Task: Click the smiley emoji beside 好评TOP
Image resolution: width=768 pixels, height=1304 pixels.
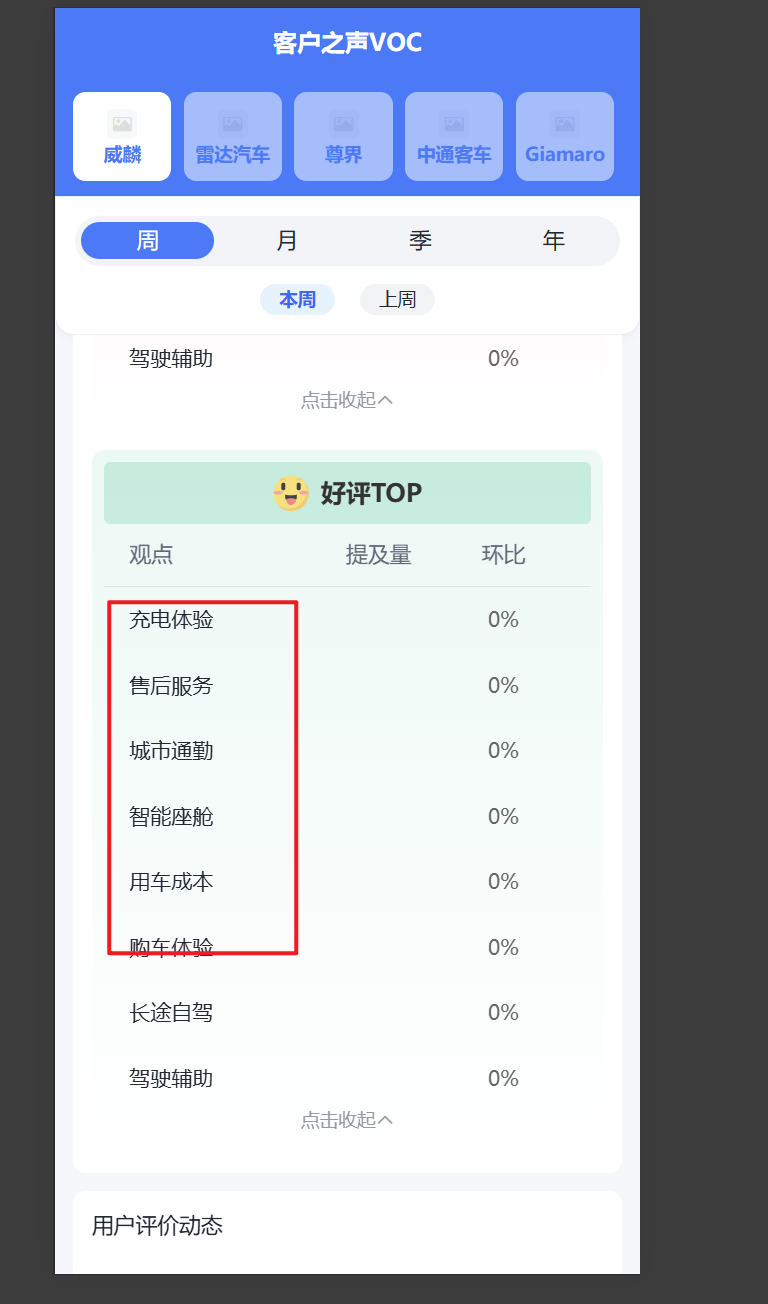Action: tap(291, 493)
